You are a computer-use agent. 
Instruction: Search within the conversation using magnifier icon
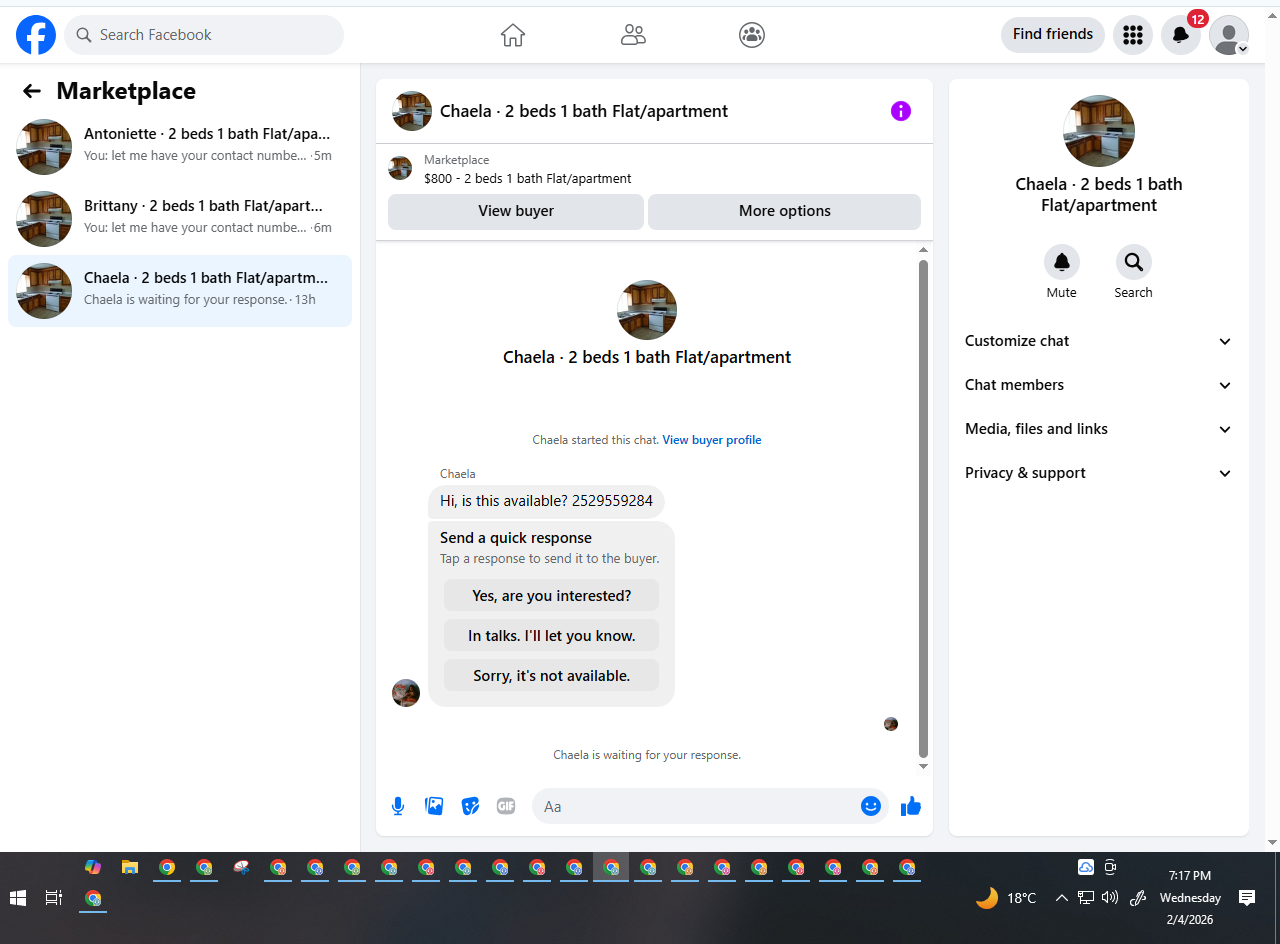coord(1134,262)
